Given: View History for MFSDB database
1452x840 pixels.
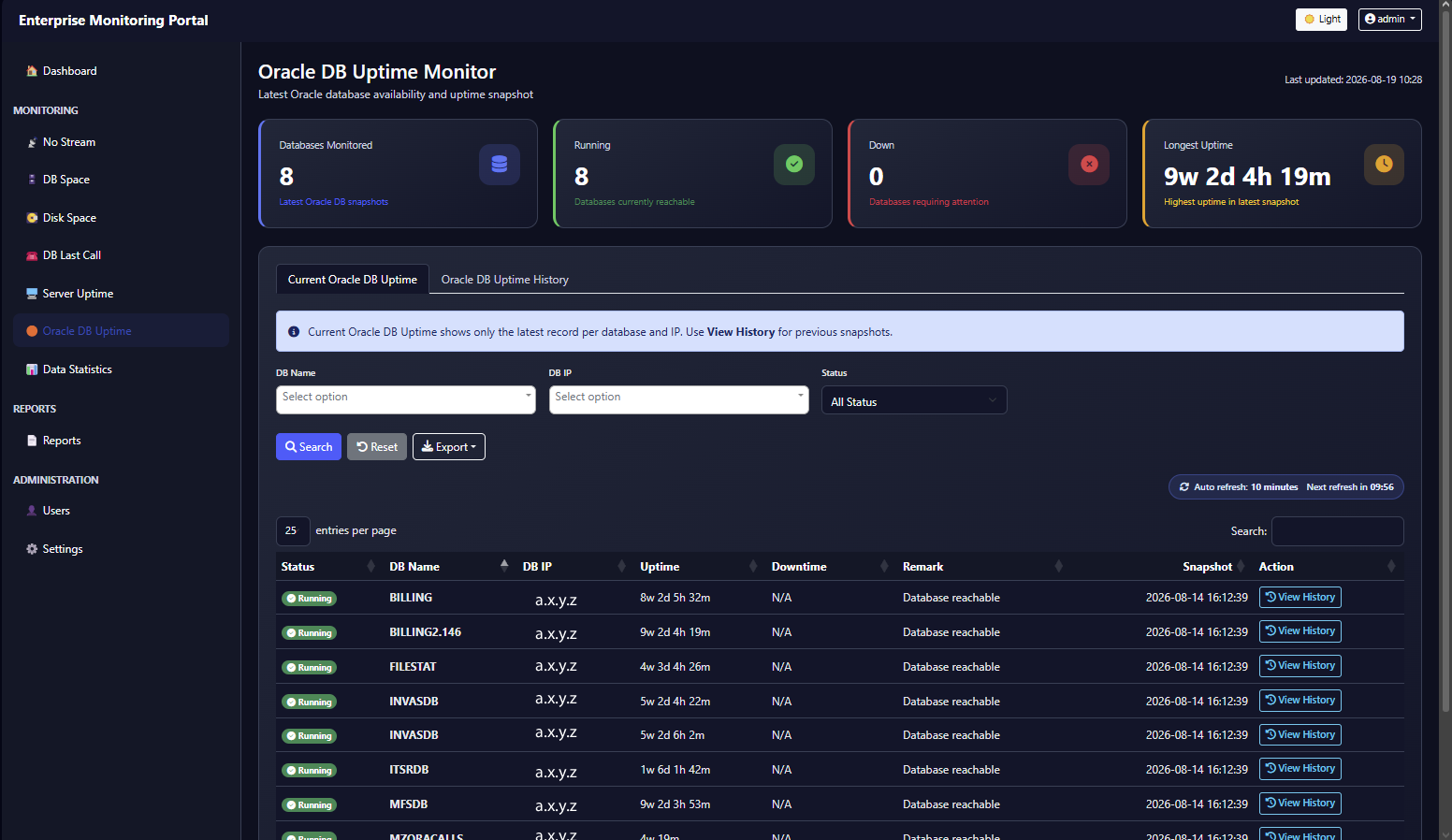Looking at the screenshot, I should 1300,804.
